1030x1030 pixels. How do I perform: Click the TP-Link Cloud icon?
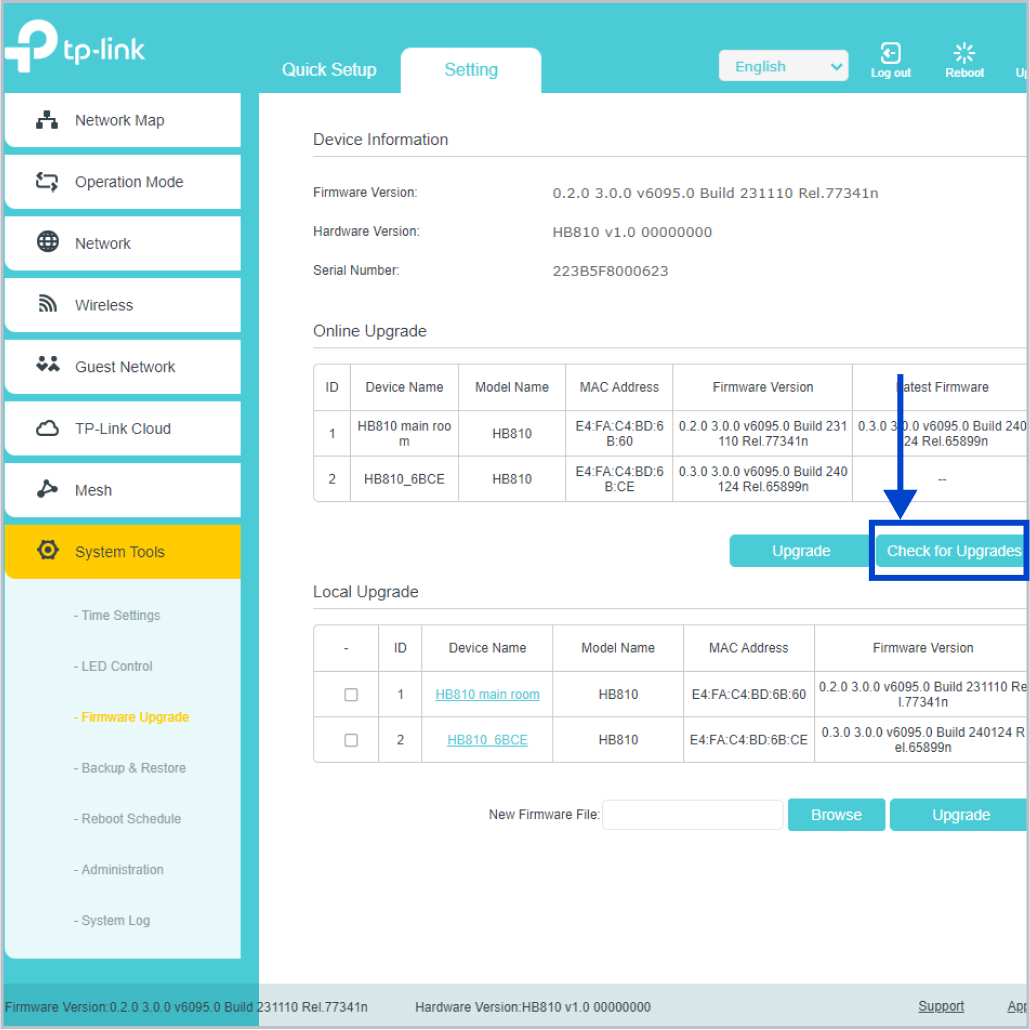[47, 428]
